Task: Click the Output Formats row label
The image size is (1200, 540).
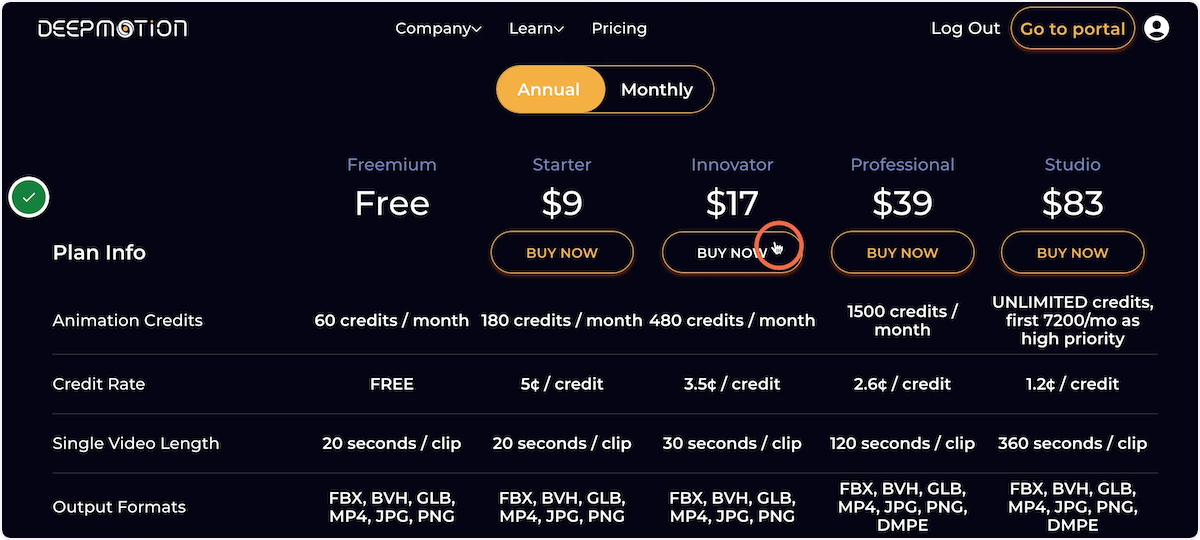Action: tap(119, 507)
